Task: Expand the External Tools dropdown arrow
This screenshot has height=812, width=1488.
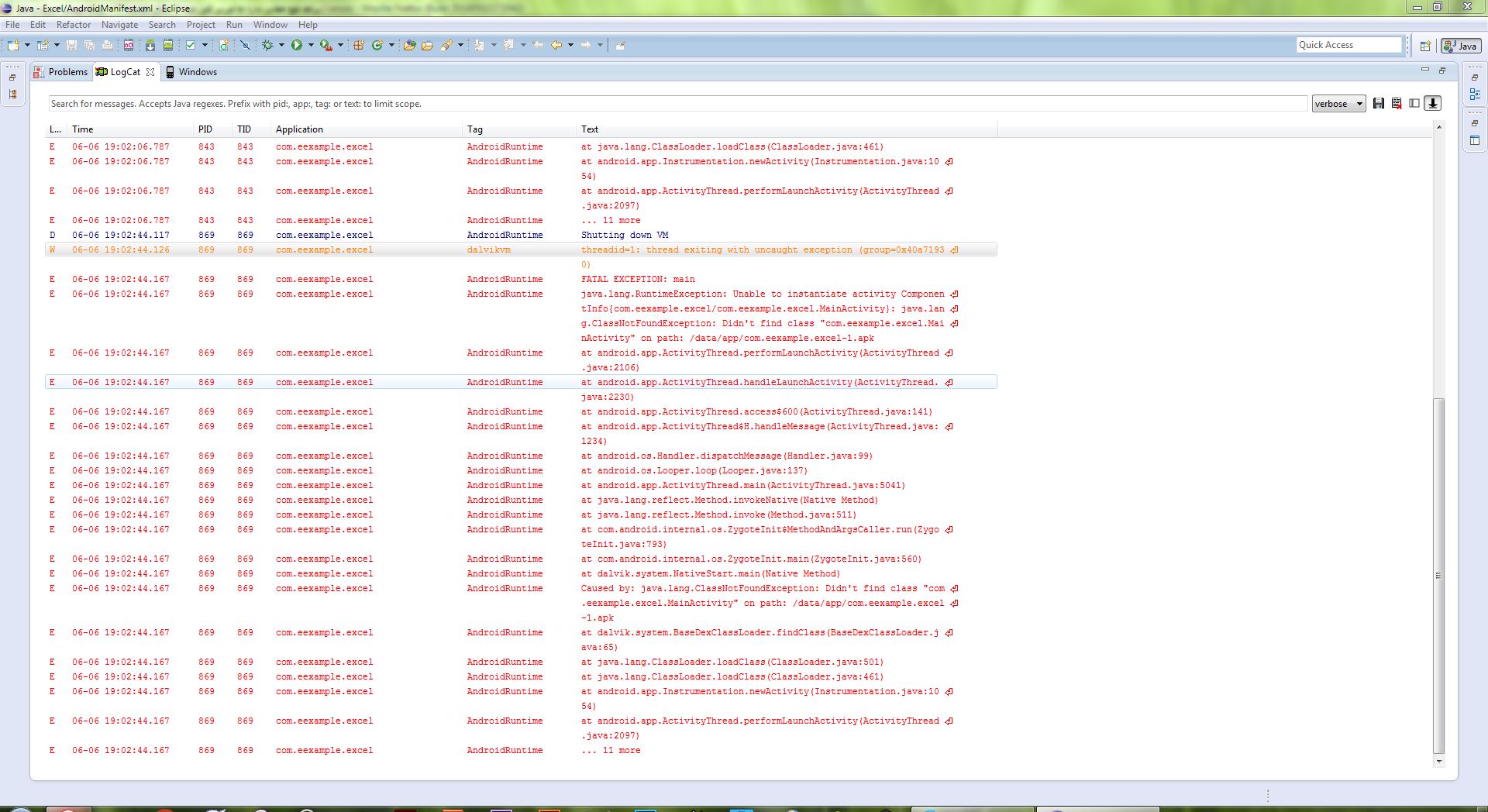Action: 340,45
